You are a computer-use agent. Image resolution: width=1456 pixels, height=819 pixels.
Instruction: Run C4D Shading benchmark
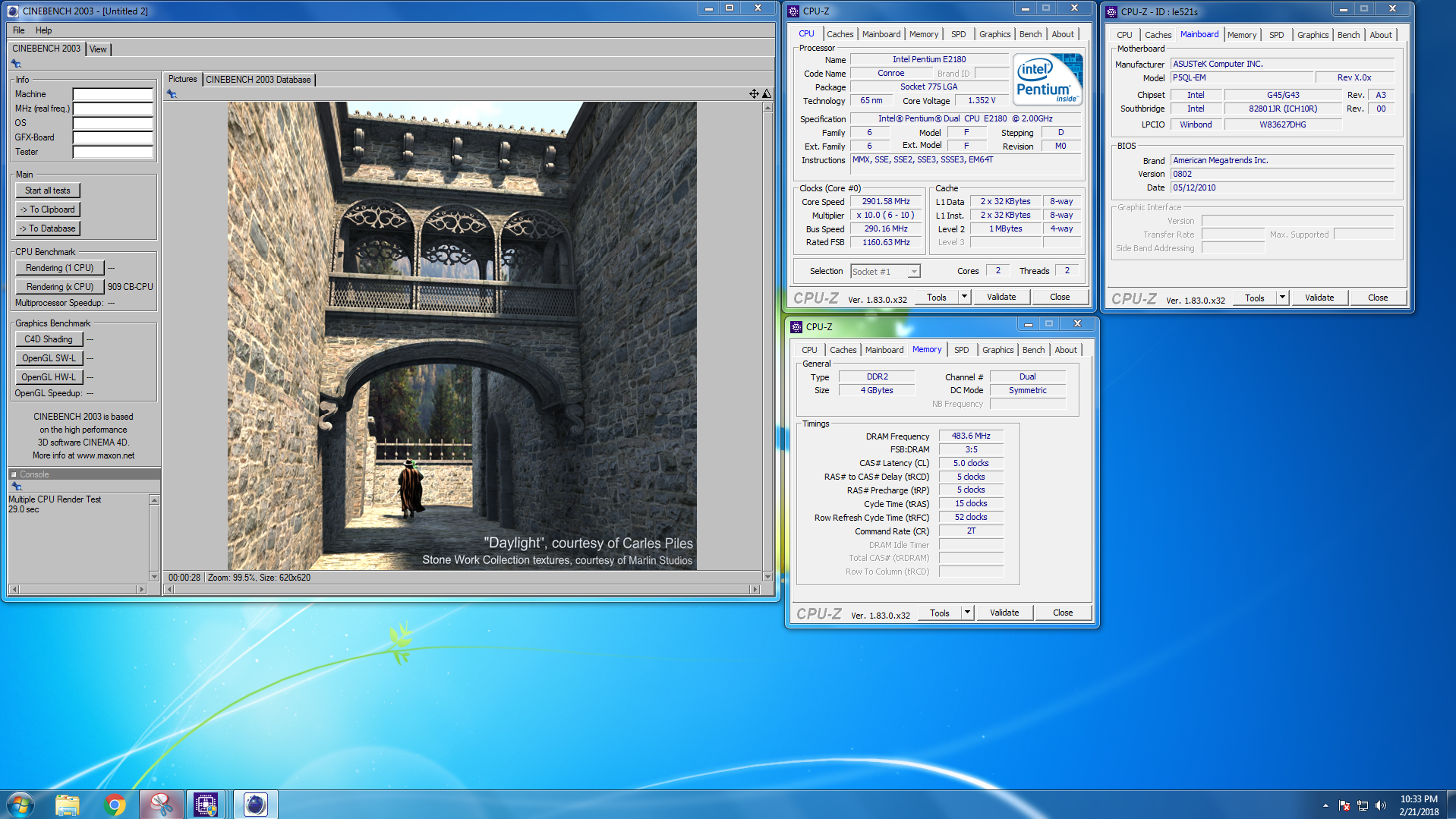coord(49,339)
